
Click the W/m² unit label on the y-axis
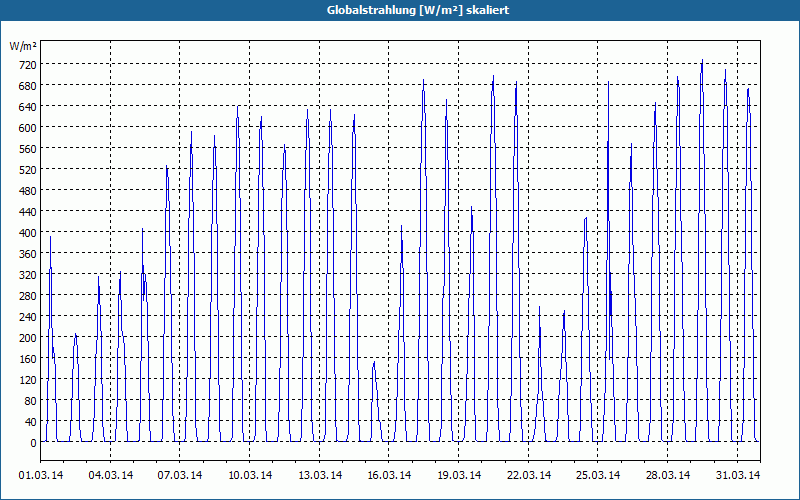(x=23, y=46)
